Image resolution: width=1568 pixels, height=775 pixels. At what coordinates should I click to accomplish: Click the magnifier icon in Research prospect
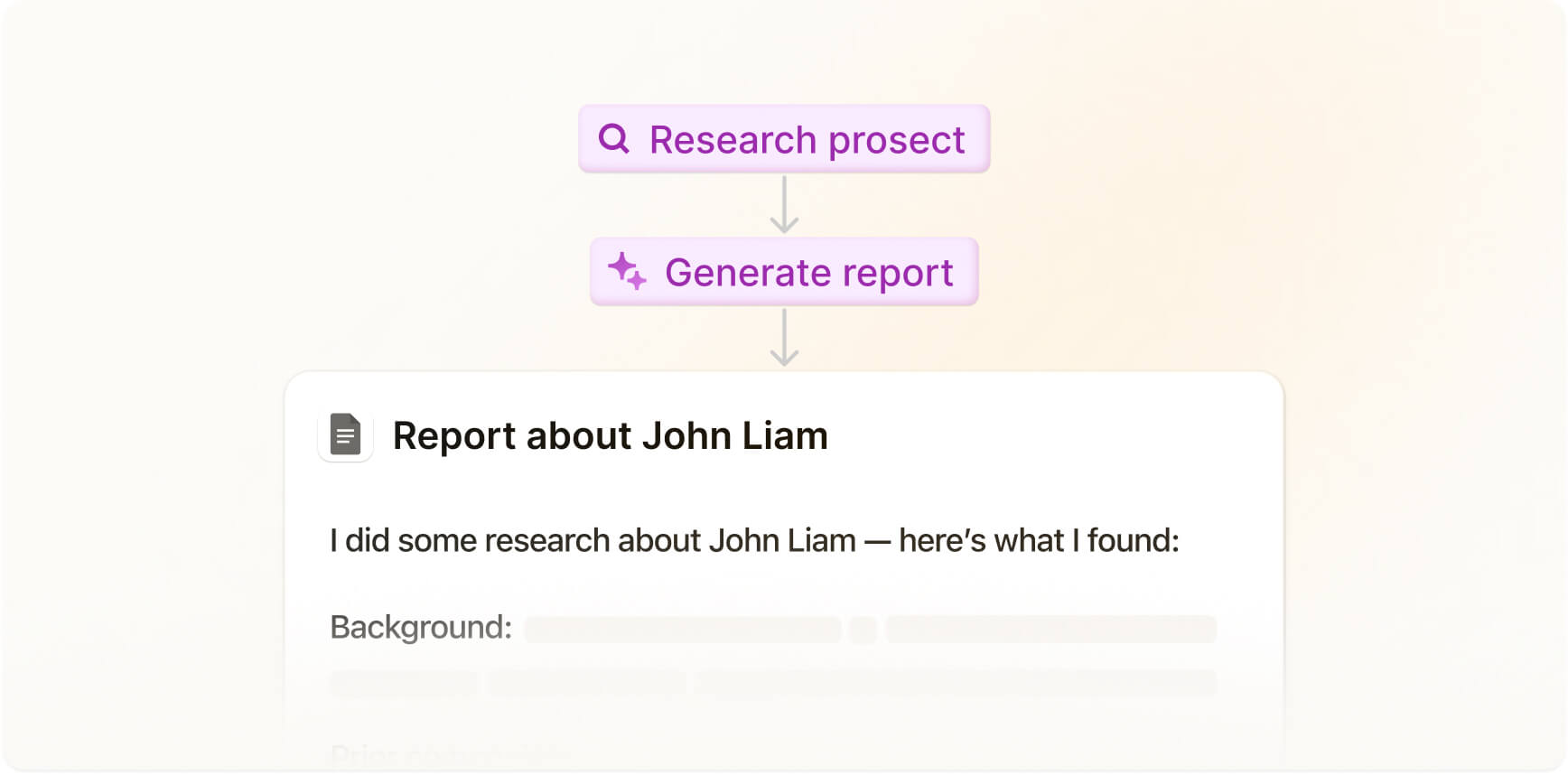coord(614,139)
